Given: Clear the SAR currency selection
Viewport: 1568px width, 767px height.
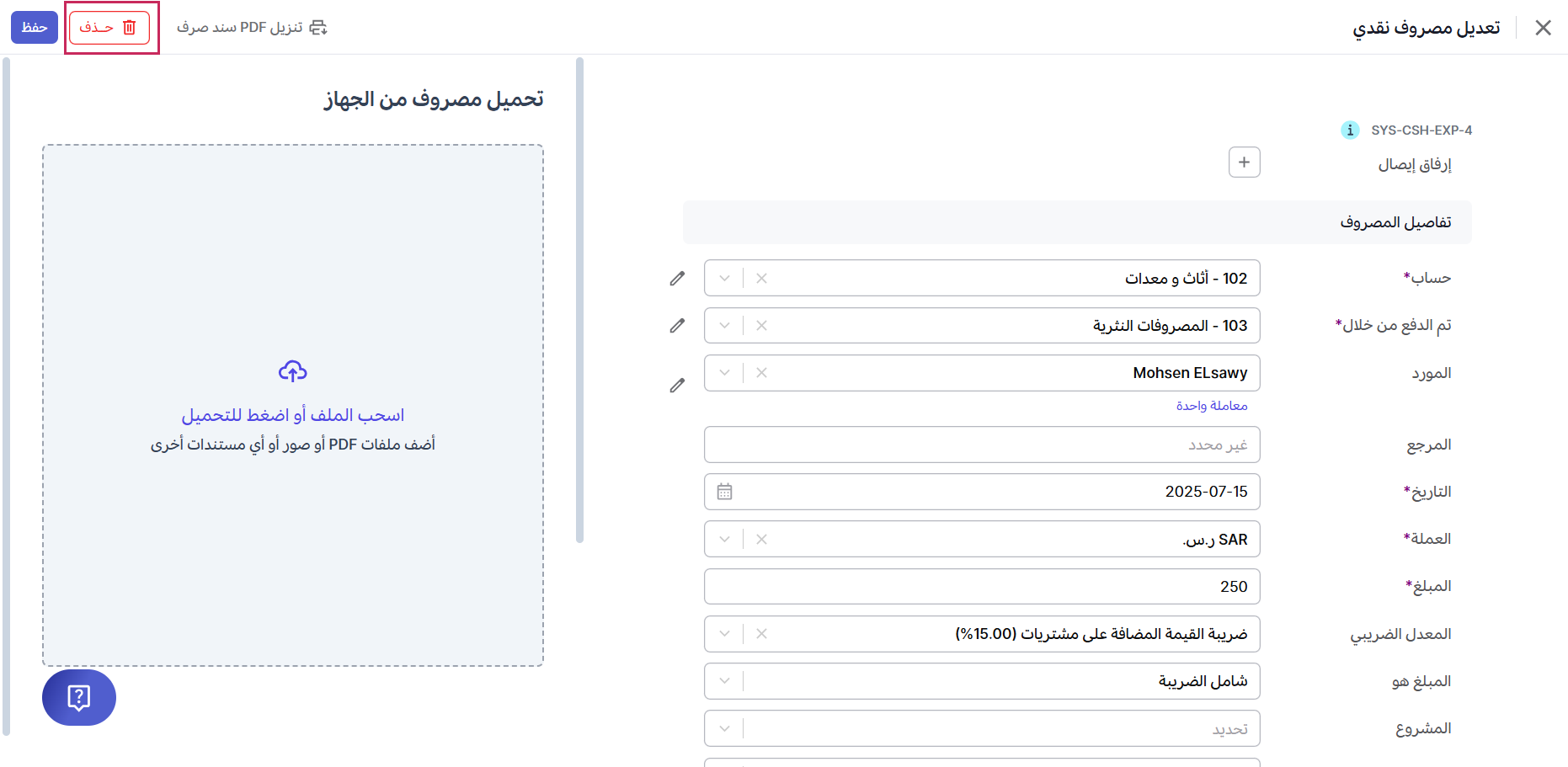Looking at the screenshot, I should (761, 540).
